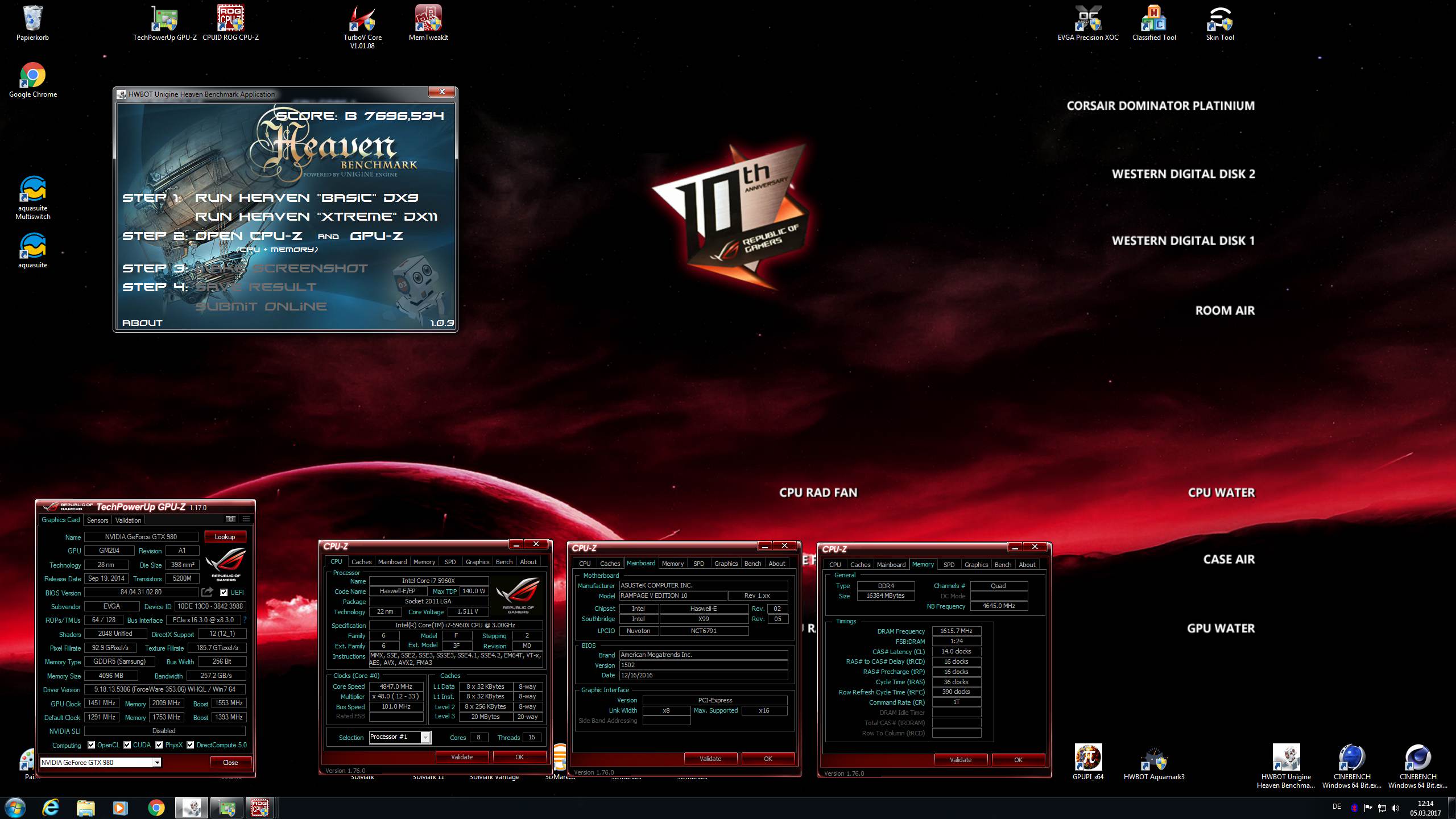
Task: Click the Close button in GPU-Z
Action: [230, 763]
